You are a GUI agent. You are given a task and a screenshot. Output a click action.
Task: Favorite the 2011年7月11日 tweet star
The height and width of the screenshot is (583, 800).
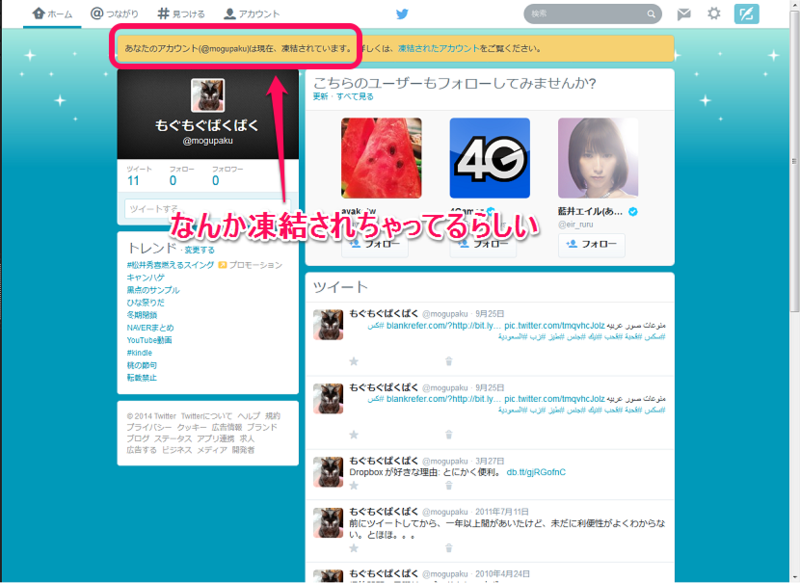coord(354,548)
